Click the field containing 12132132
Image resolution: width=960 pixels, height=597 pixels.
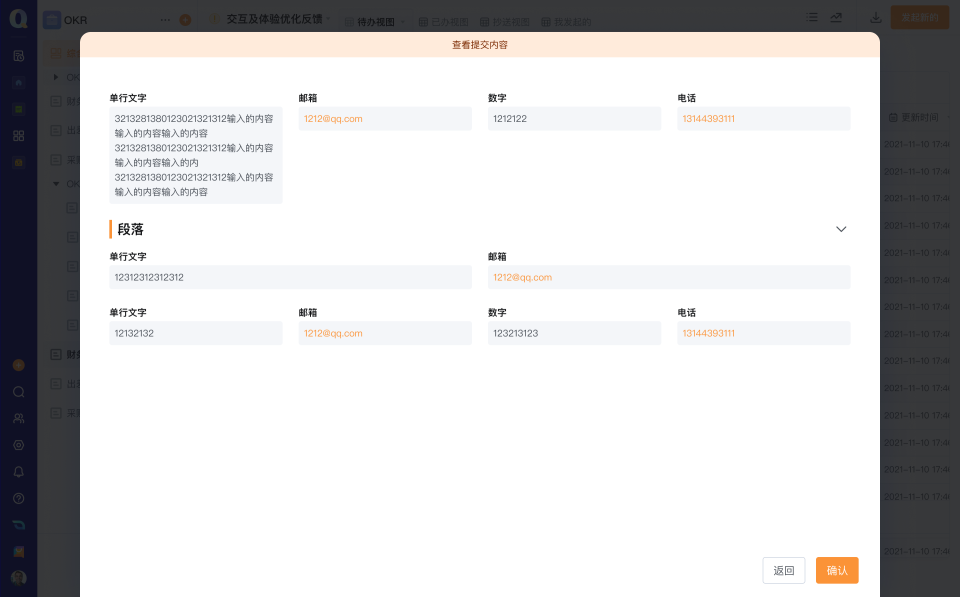(x=196, y=333)
